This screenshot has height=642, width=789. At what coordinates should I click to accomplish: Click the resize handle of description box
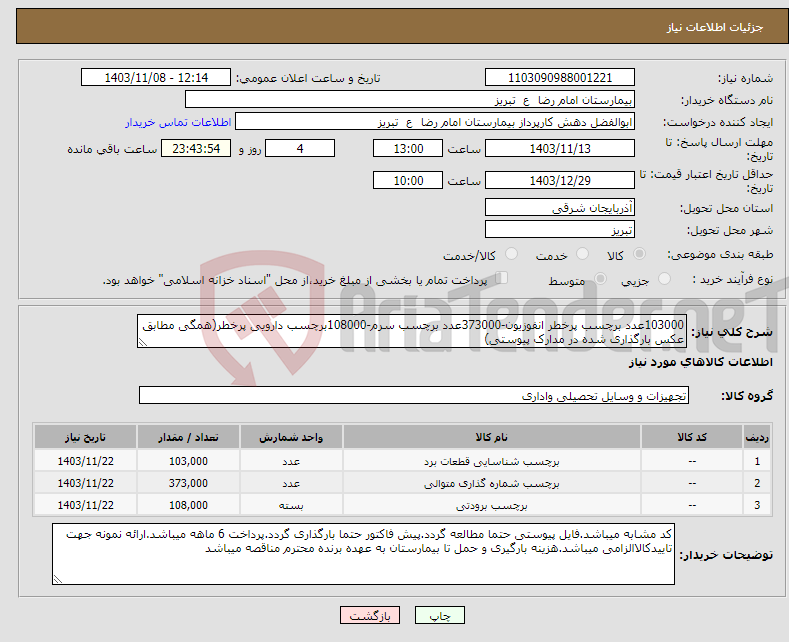tap(143, 343)
